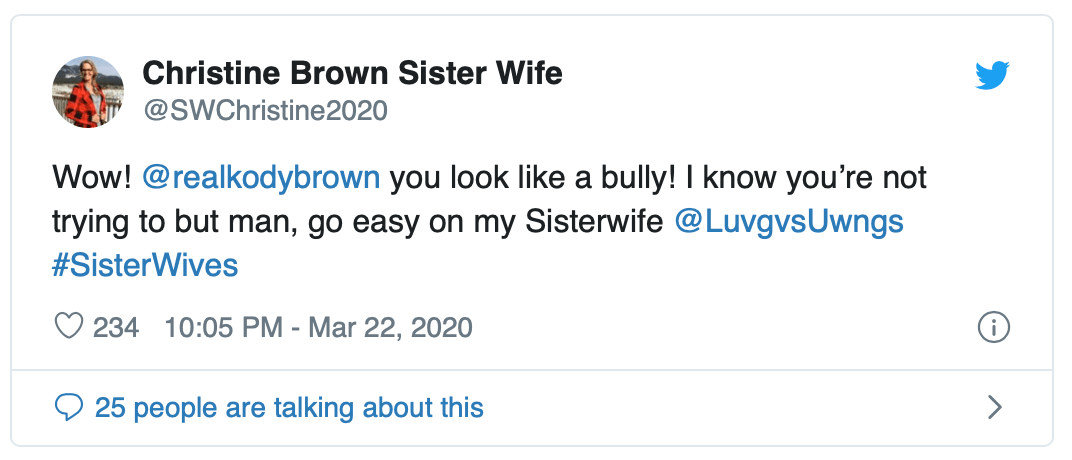Open "25 people are talking about this"
1072x460 pixels.
click(x=288, y=407)
